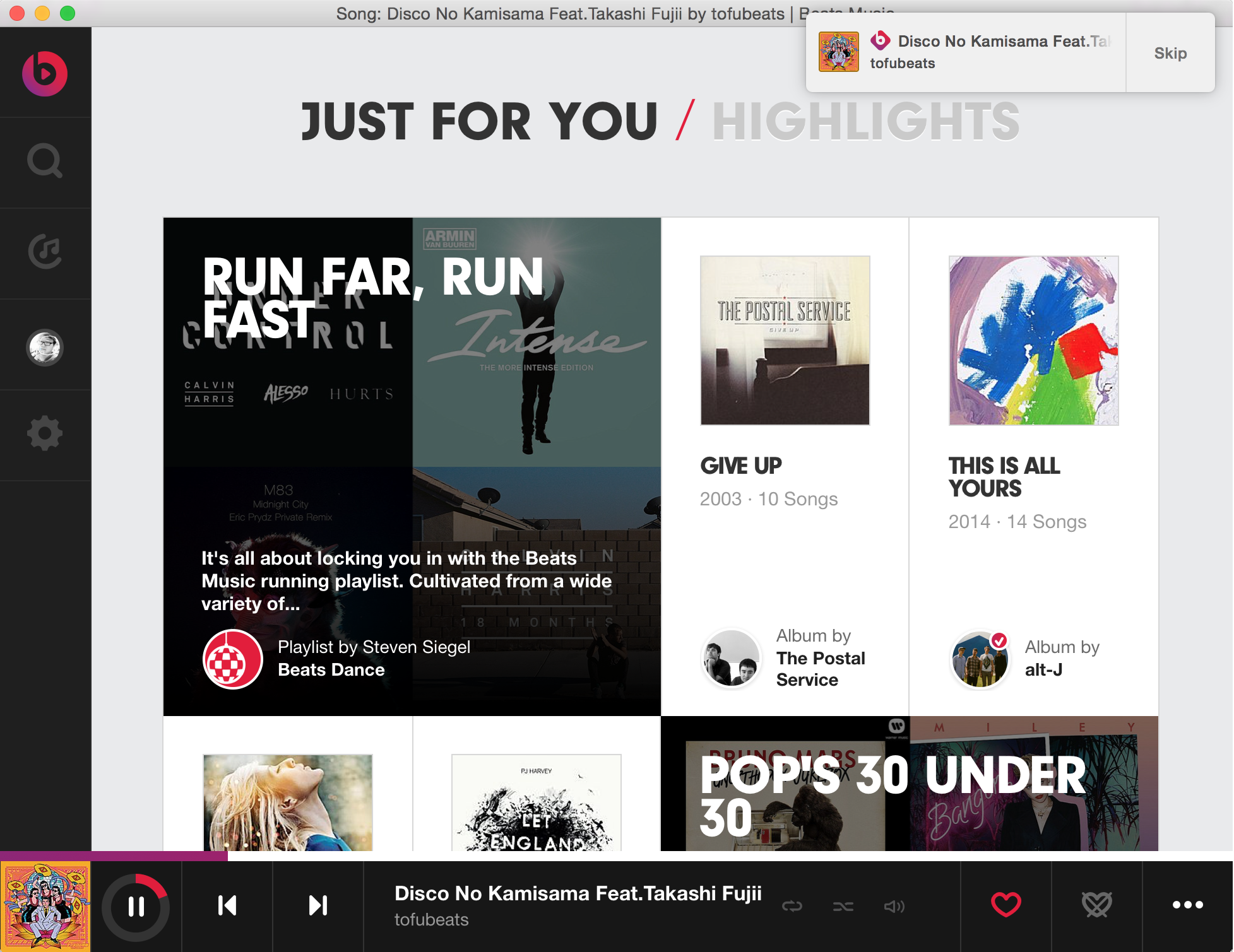Switch to the Highlights tab

coord(865,122)
